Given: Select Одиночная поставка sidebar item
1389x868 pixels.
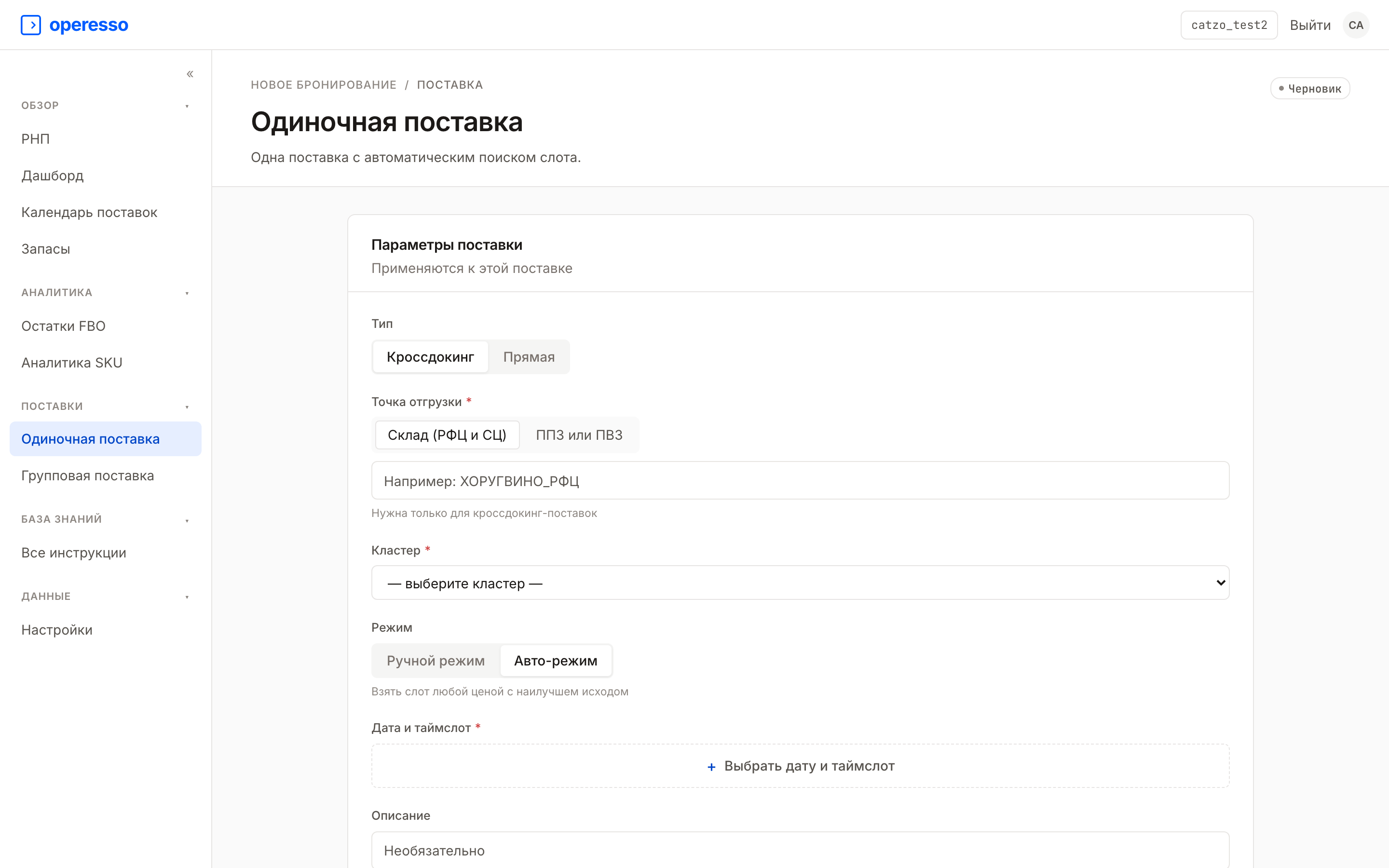Looking at the screenshot, I should (x=106, y=439).
